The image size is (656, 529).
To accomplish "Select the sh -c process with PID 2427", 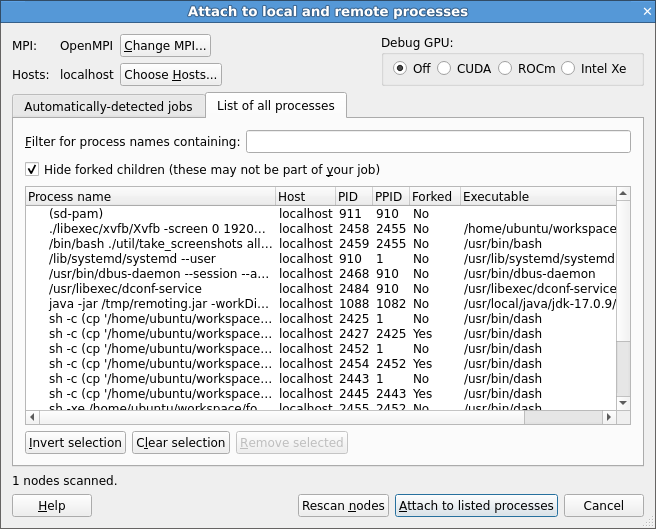I will coord(321,334).
